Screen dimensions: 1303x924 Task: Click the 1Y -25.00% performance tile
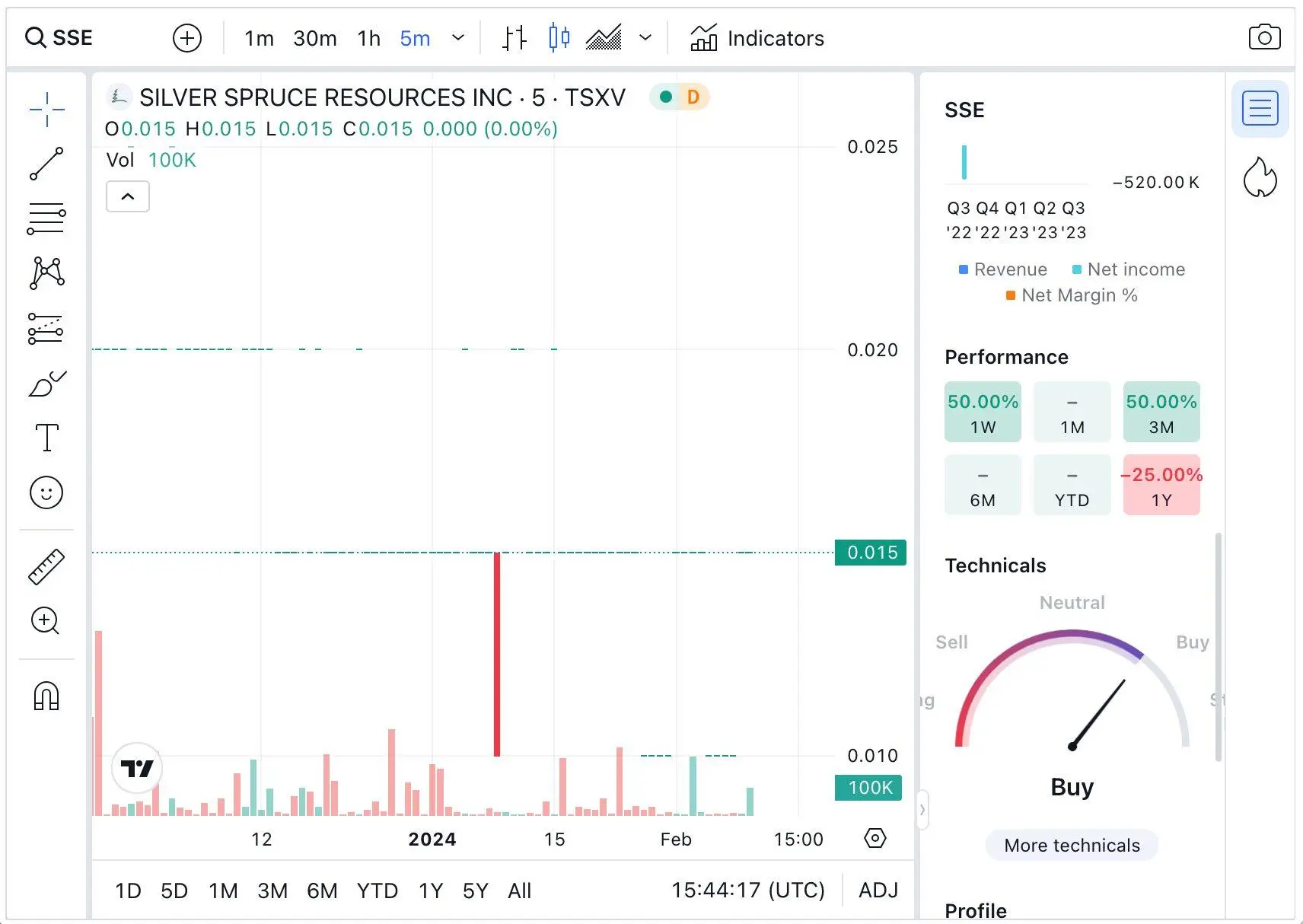1161,485
